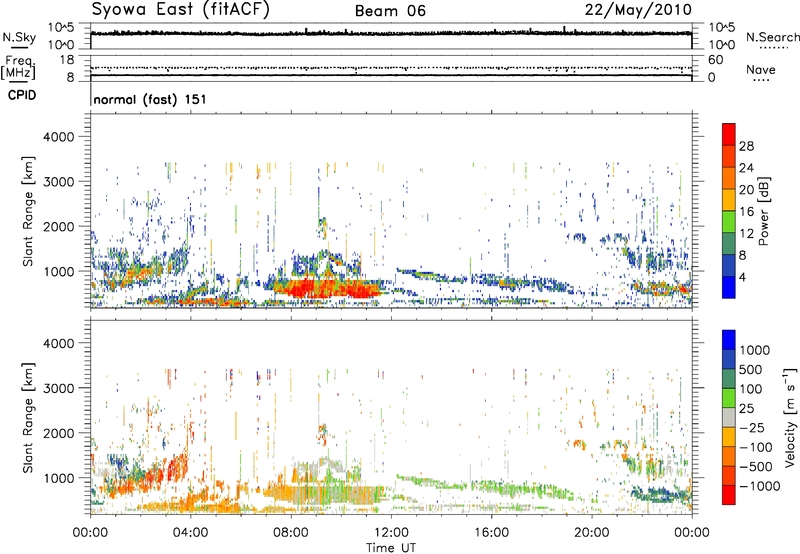The height and width of the screenshot is (554, 800).
Task: Click the 'N.Search' legend label
Action: pos(773,37)
